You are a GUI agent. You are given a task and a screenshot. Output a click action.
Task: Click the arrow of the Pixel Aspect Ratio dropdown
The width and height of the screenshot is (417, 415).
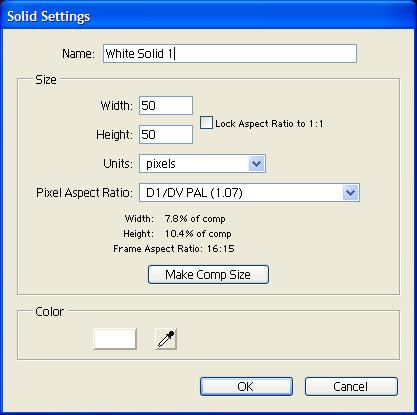[x=351, y=193]
